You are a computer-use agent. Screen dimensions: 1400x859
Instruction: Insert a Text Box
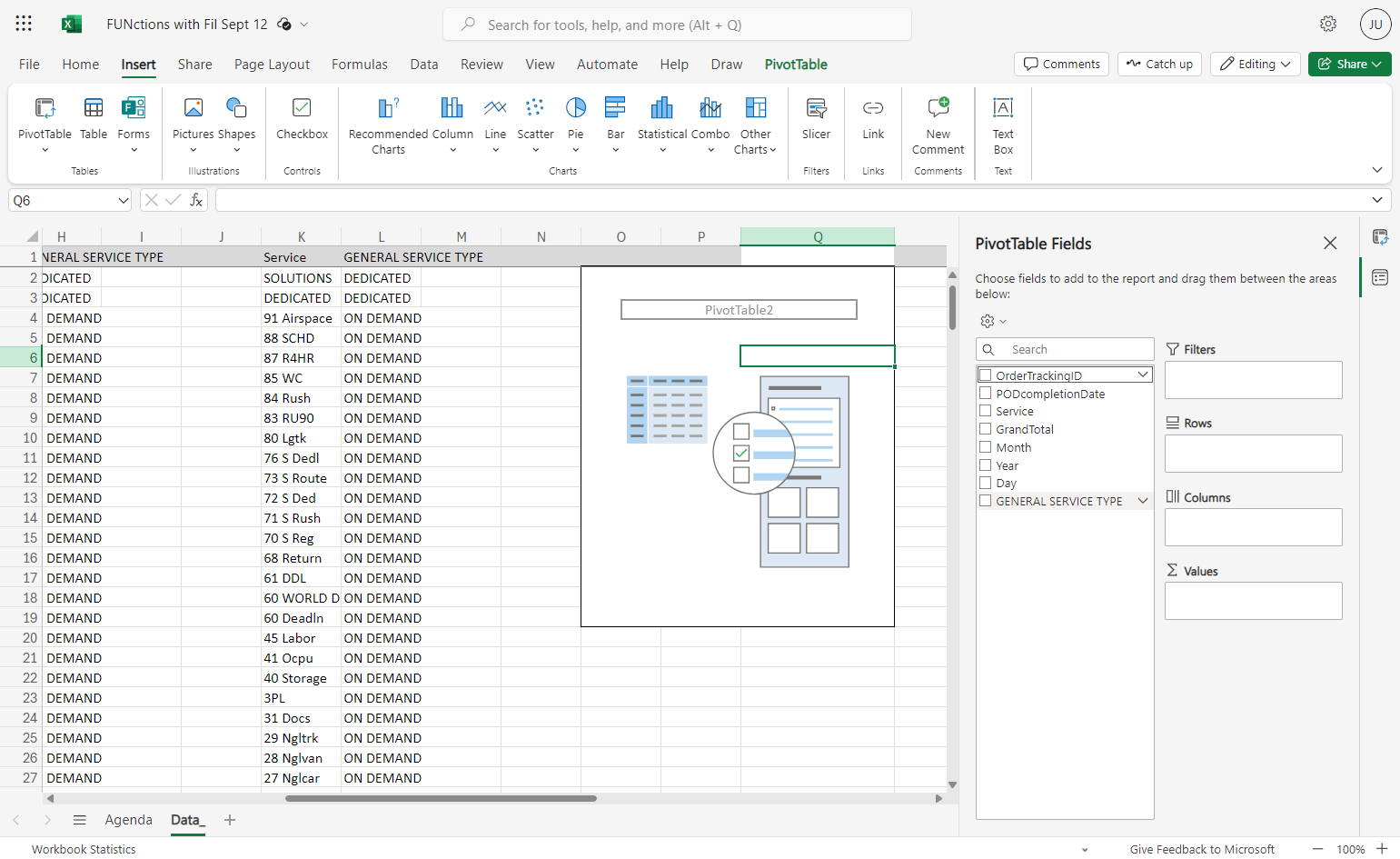1003,125
